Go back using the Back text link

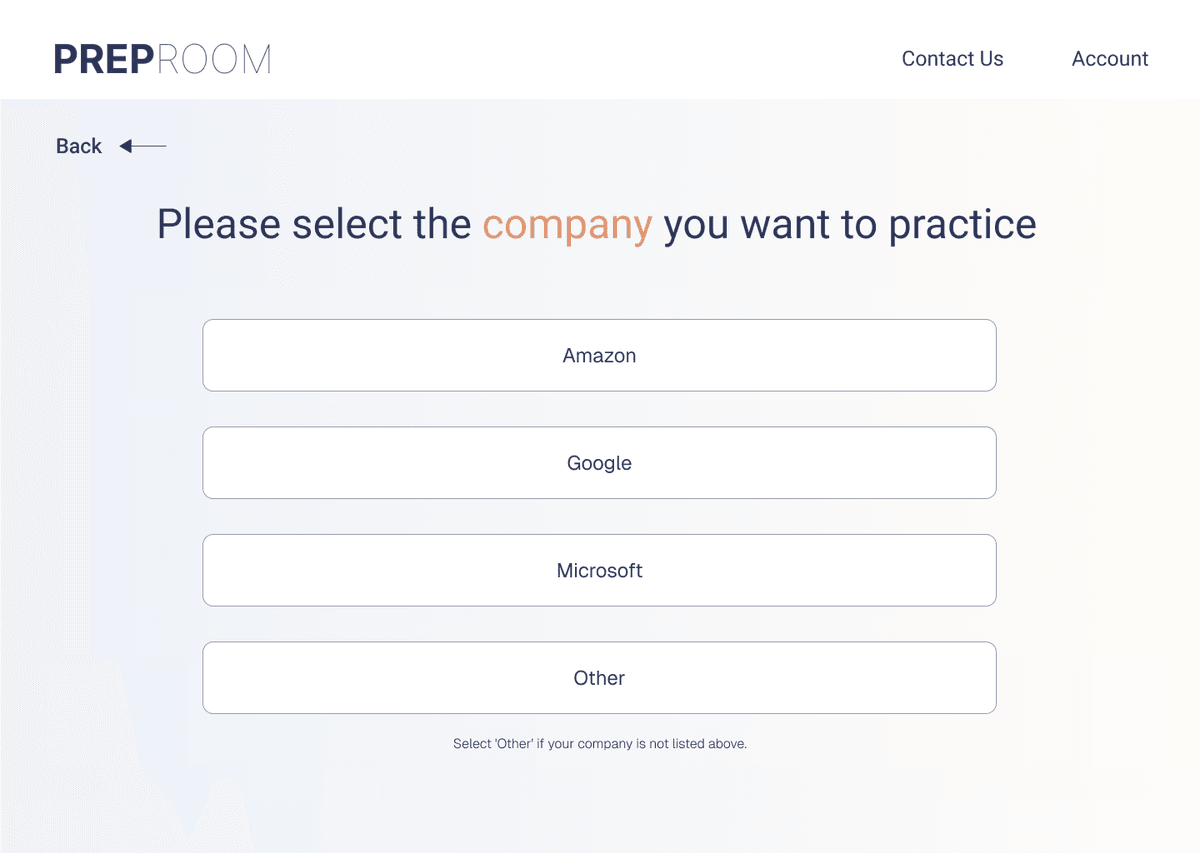click(x=79, y=147)
